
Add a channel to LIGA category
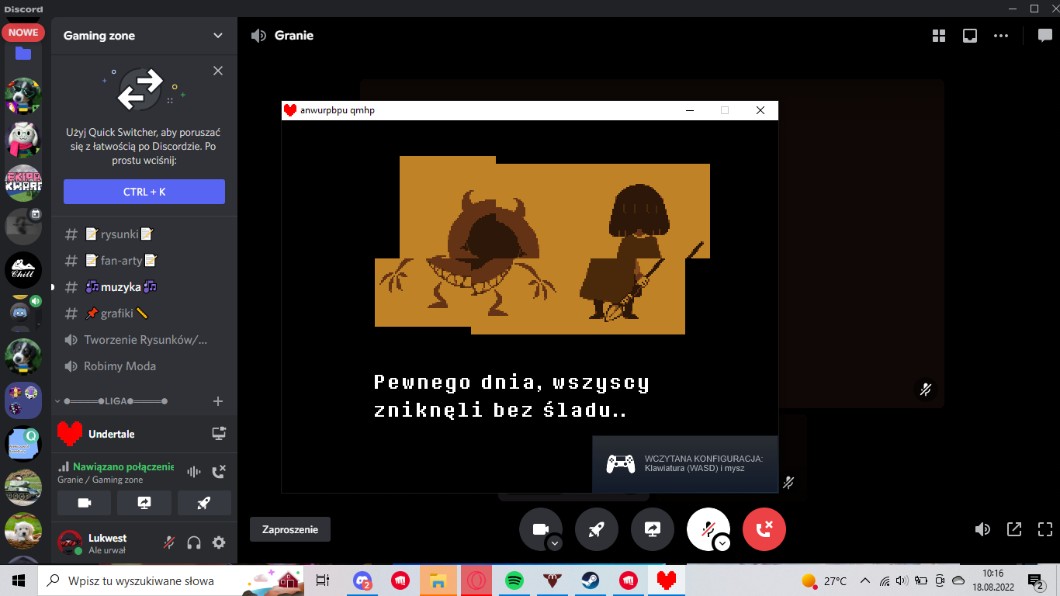coord(218,401)
